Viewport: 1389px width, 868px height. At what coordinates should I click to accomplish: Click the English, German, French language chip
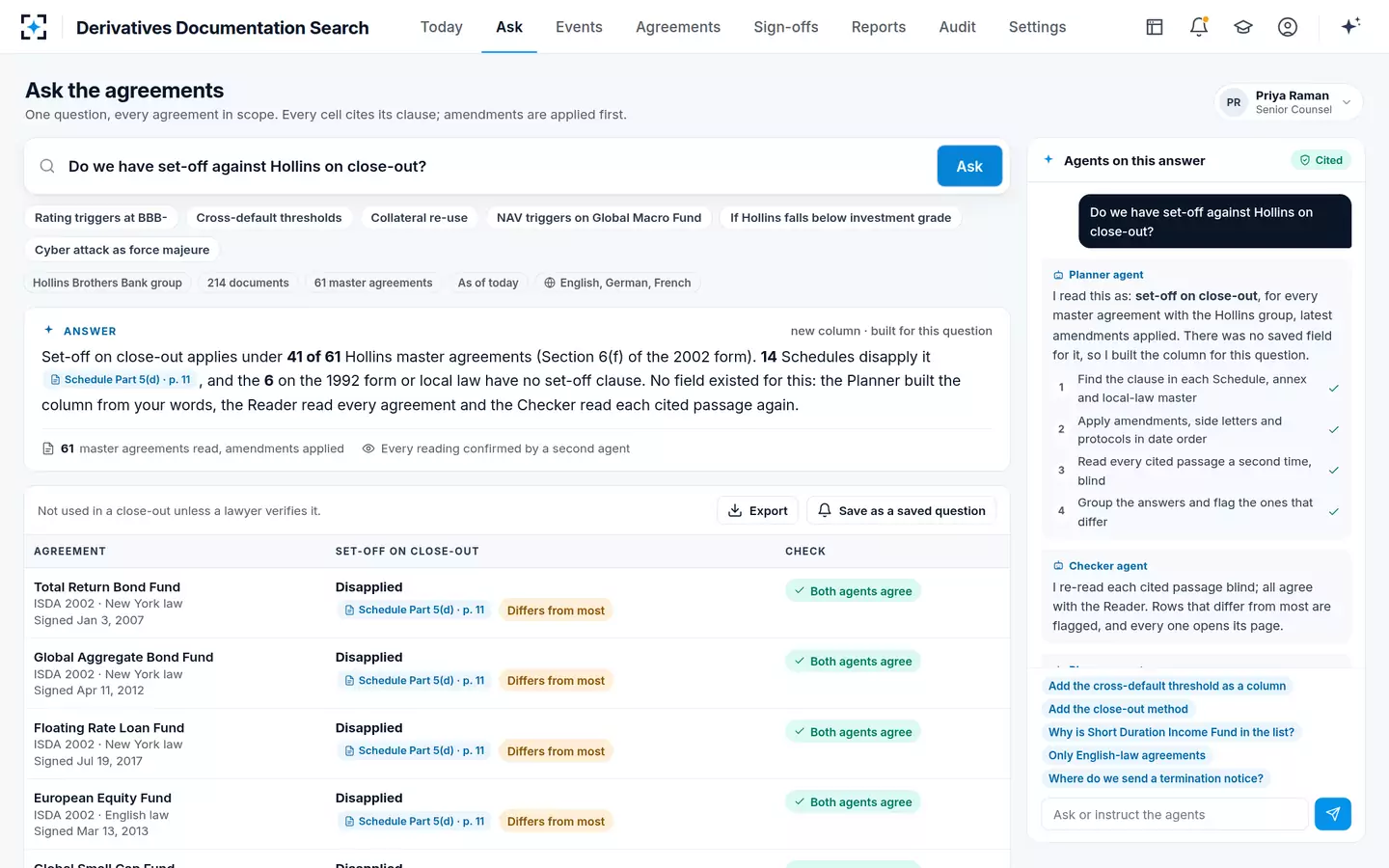coord(617,283)
